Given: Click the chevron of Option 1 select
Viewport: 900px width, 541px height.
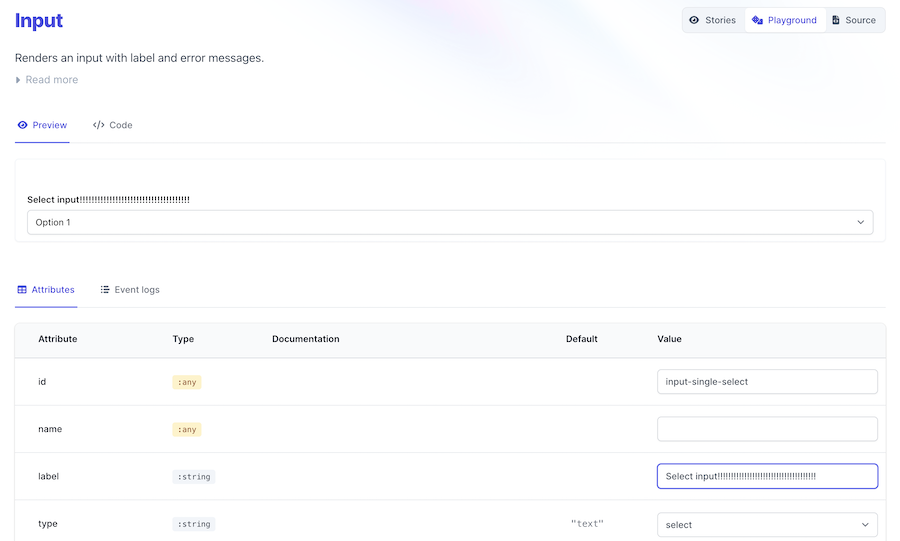Looking at the screenshot, I should tap(860, 222).
